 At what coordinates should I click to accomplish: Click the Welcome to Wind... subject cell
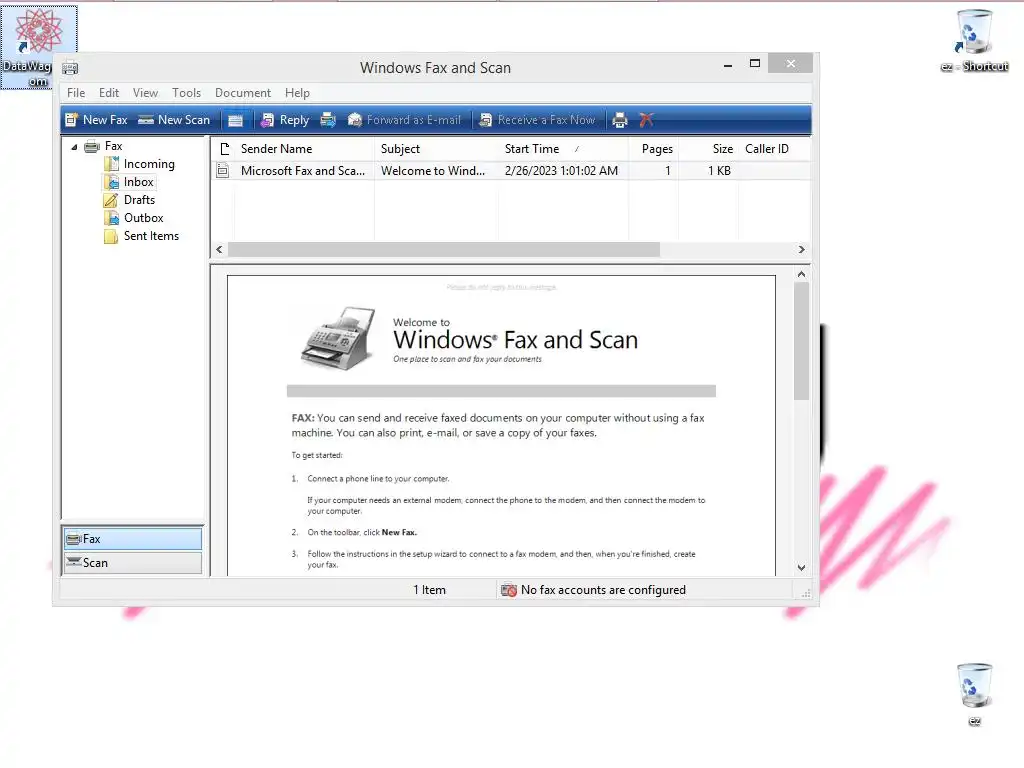tap(432, 171)
